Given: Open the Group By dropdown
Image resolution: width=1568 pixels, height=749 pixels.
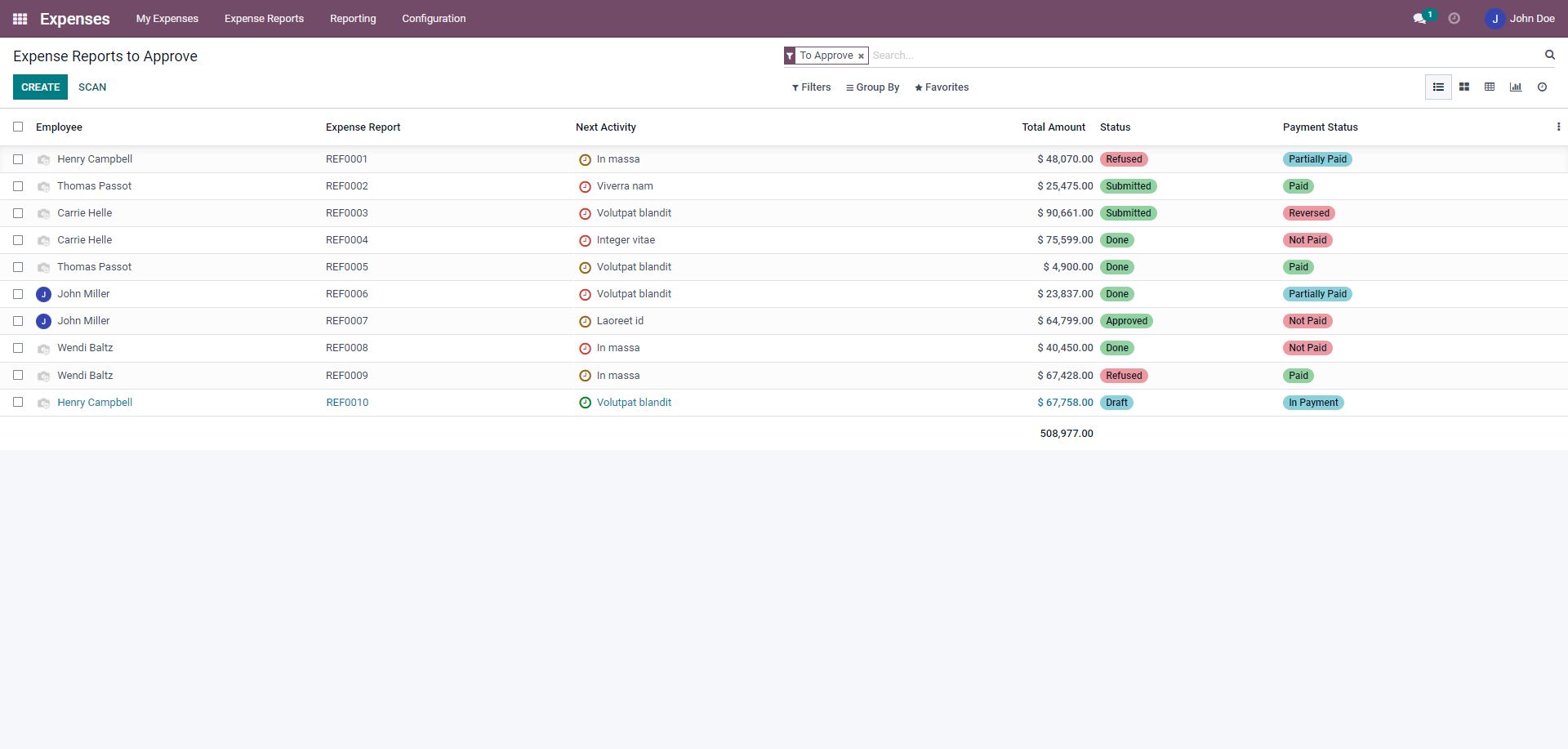Looking at the screenshot, I should coord(872,87).
